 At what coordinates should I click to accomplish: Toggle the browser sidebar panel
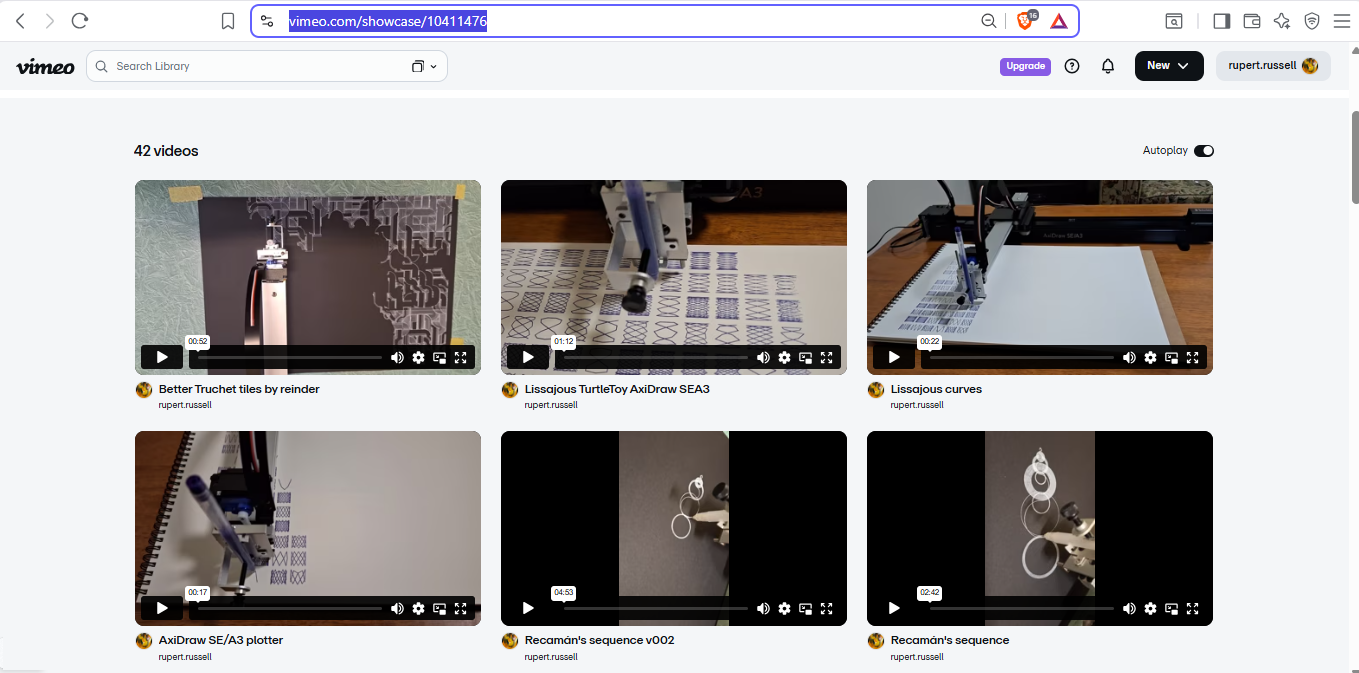pyautogui.click(x=1221, y=21)
